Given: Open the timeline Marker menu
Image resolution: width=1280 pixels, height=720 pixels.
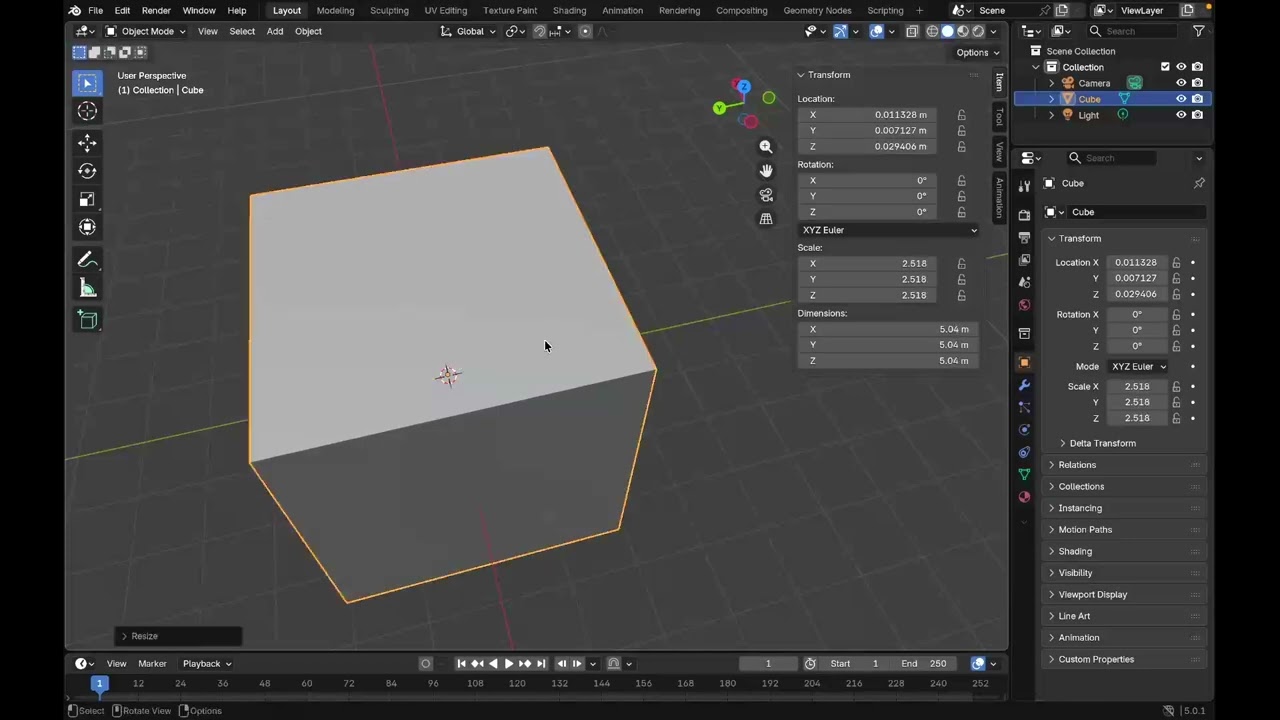Looking at the screenshot, I should (152, 664).
